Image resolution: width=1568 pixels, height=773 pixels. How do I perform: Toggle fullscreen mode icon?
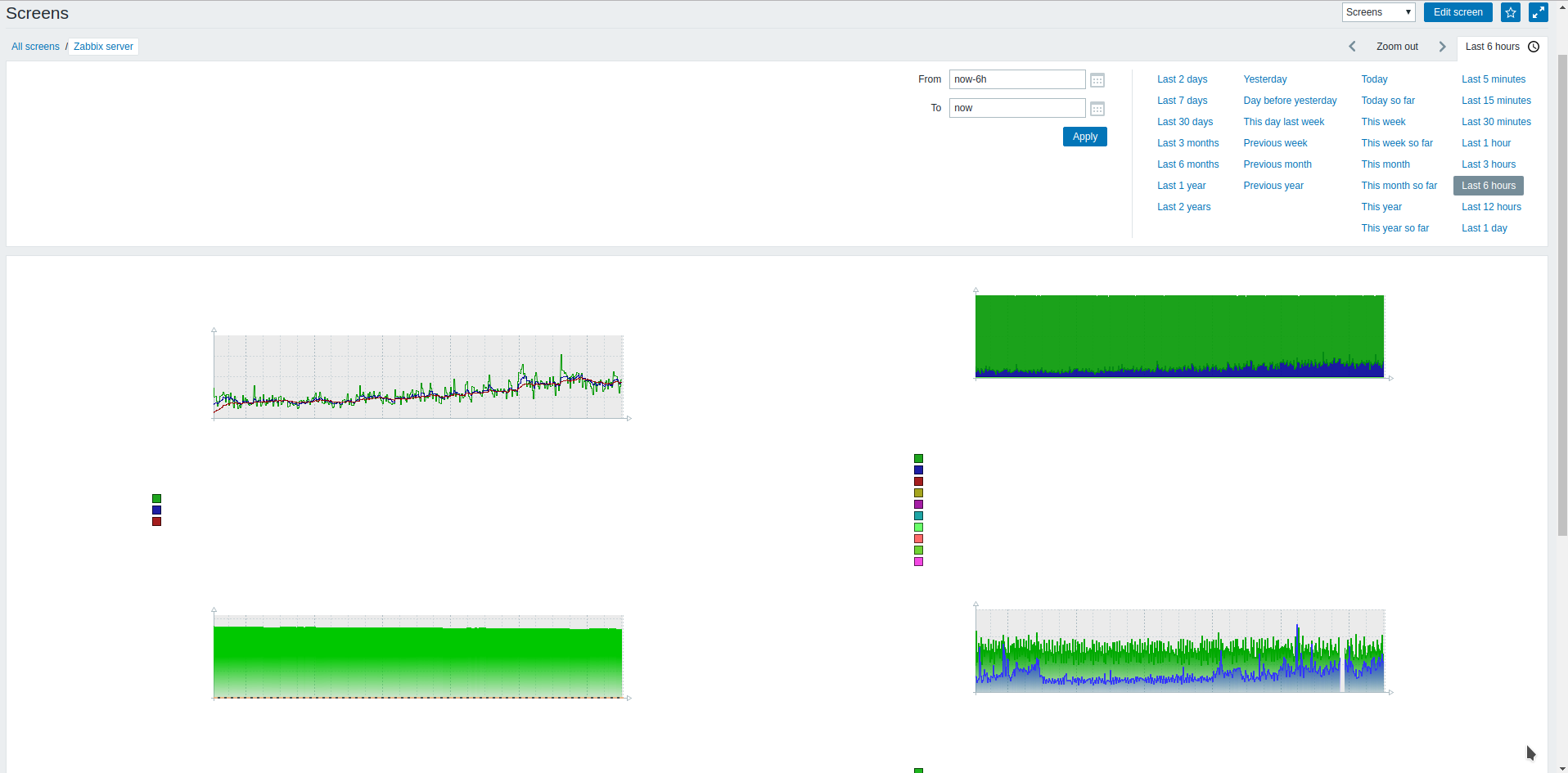1539,12
